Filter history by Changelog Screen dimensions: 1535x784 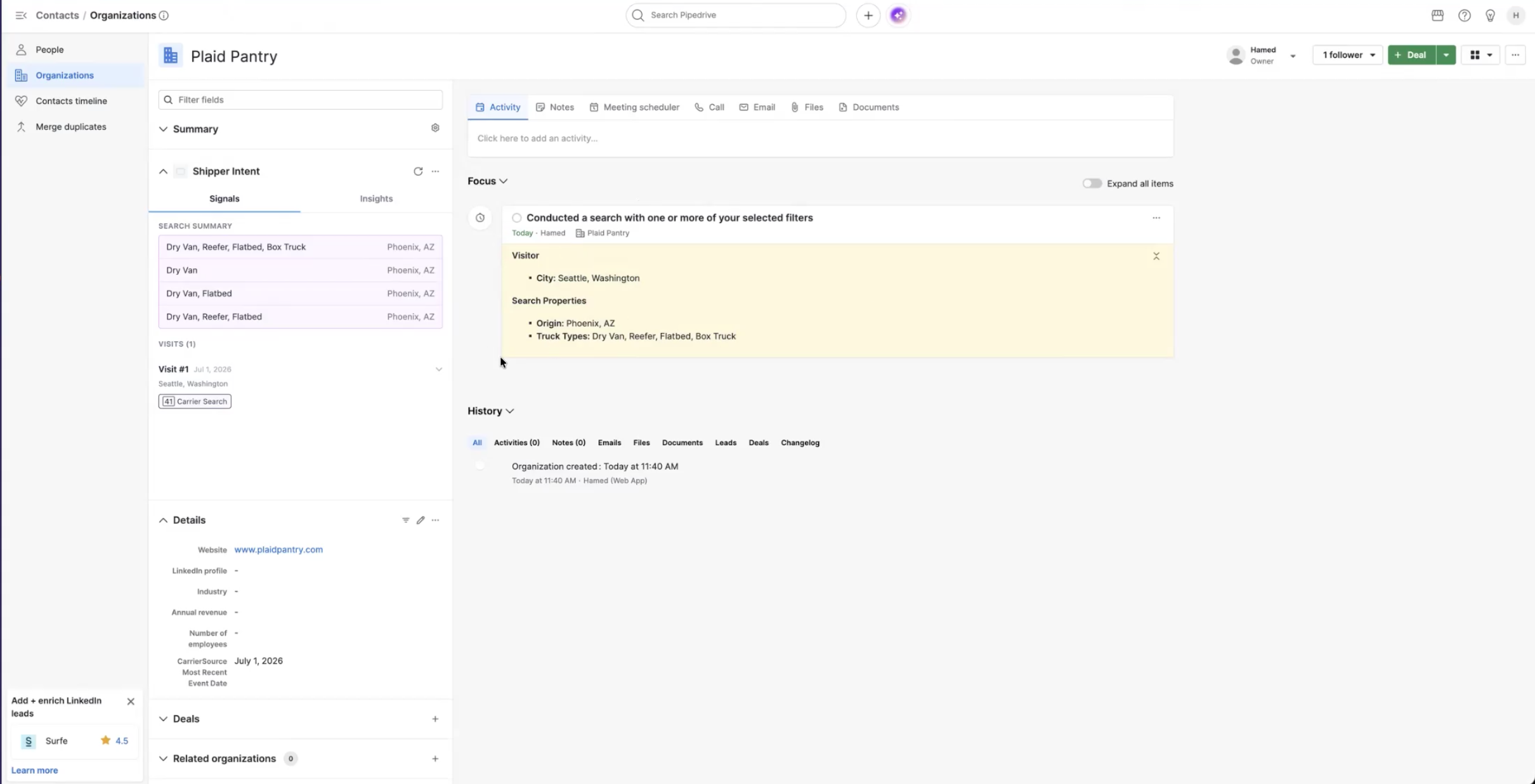(800, 443)
